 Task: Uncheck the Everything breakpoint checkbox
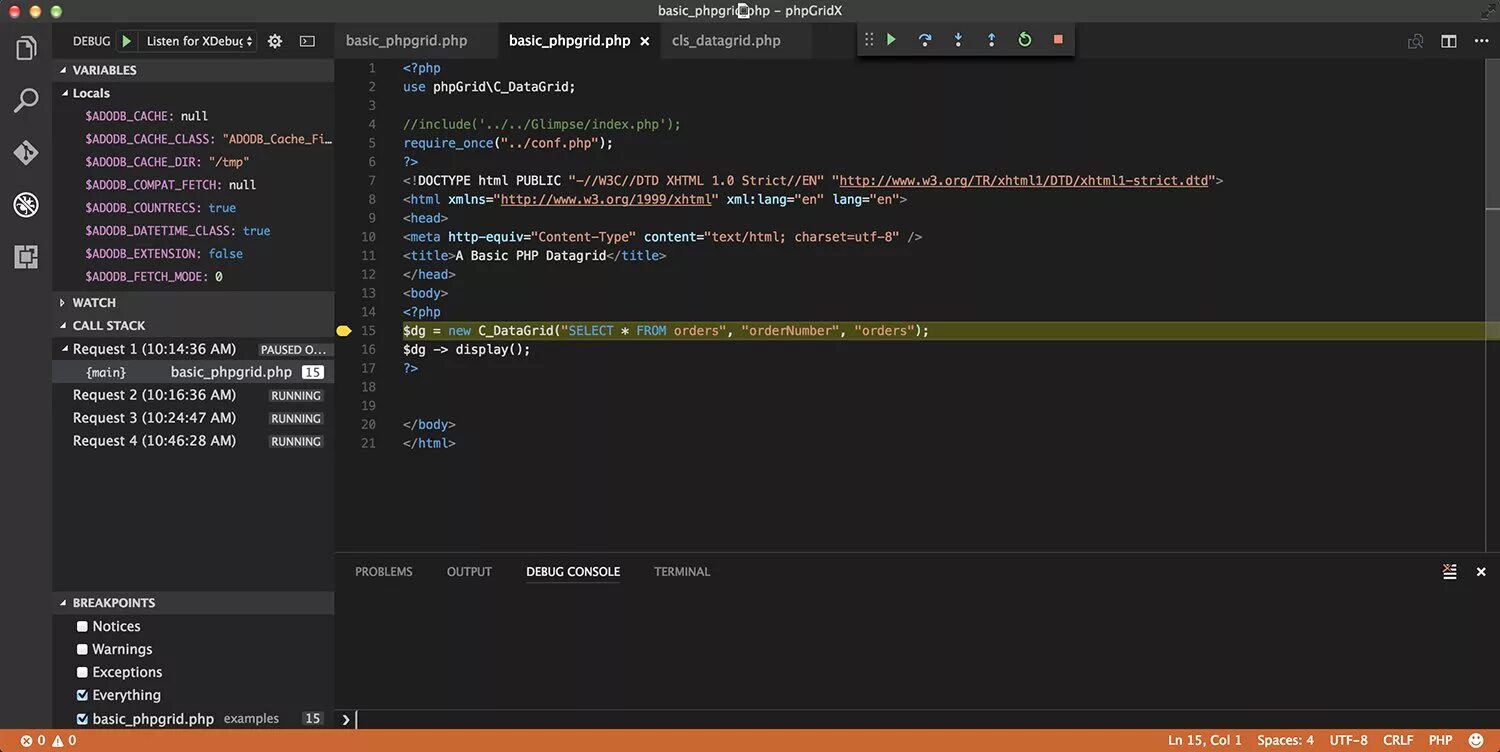[82, 695]
